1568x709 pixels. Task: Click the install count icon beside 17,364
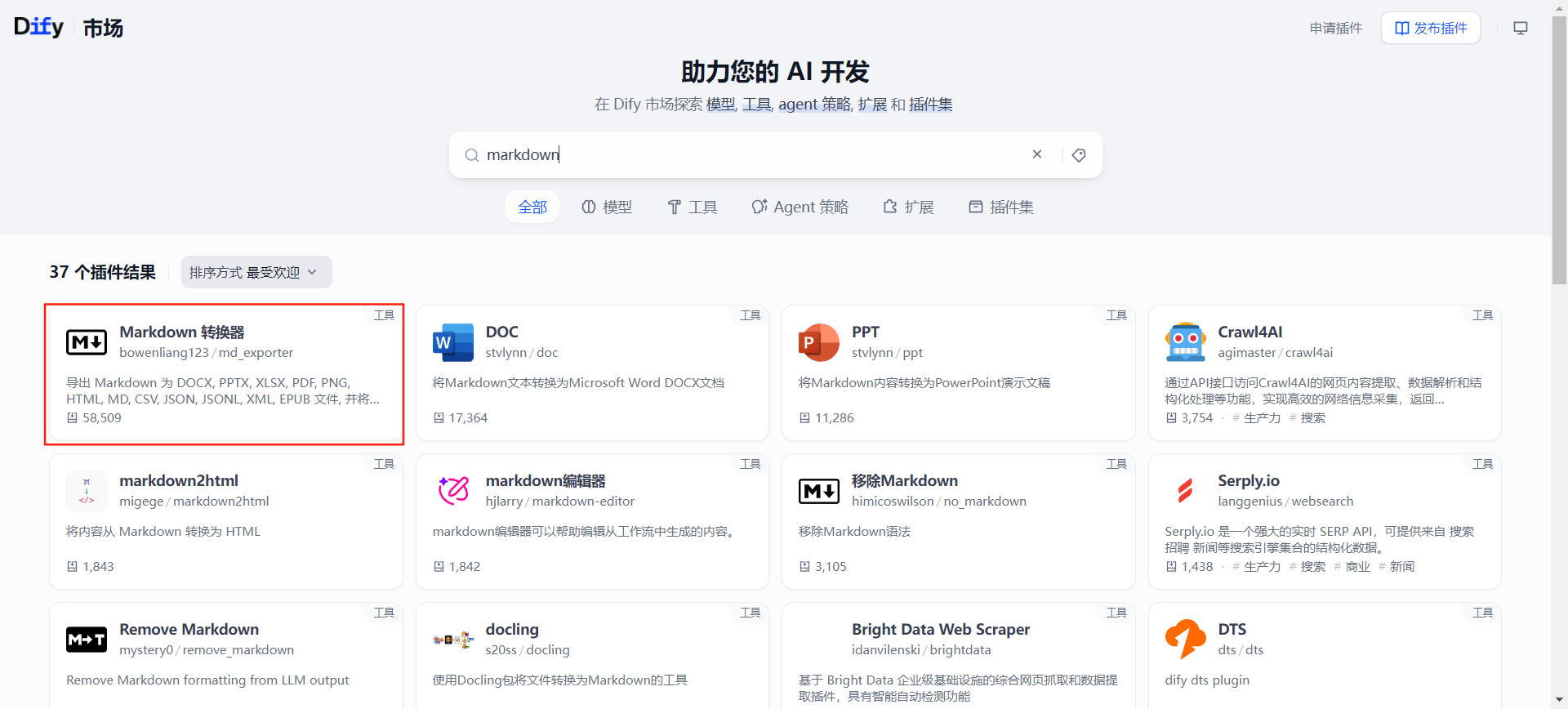point(439,417)
